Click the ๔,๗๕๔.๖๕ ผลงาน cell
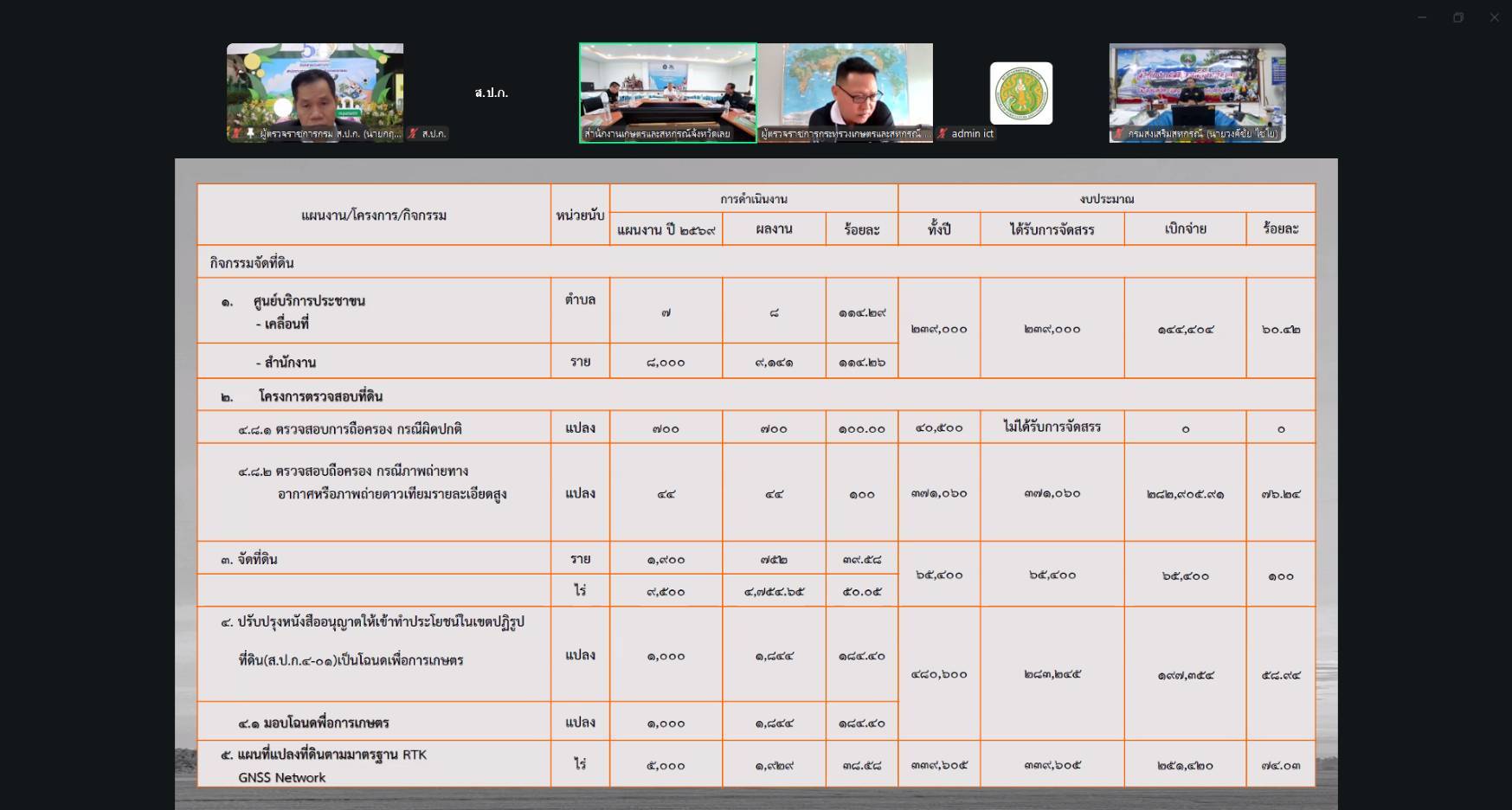1512x810 pixels. coord(774,592)
